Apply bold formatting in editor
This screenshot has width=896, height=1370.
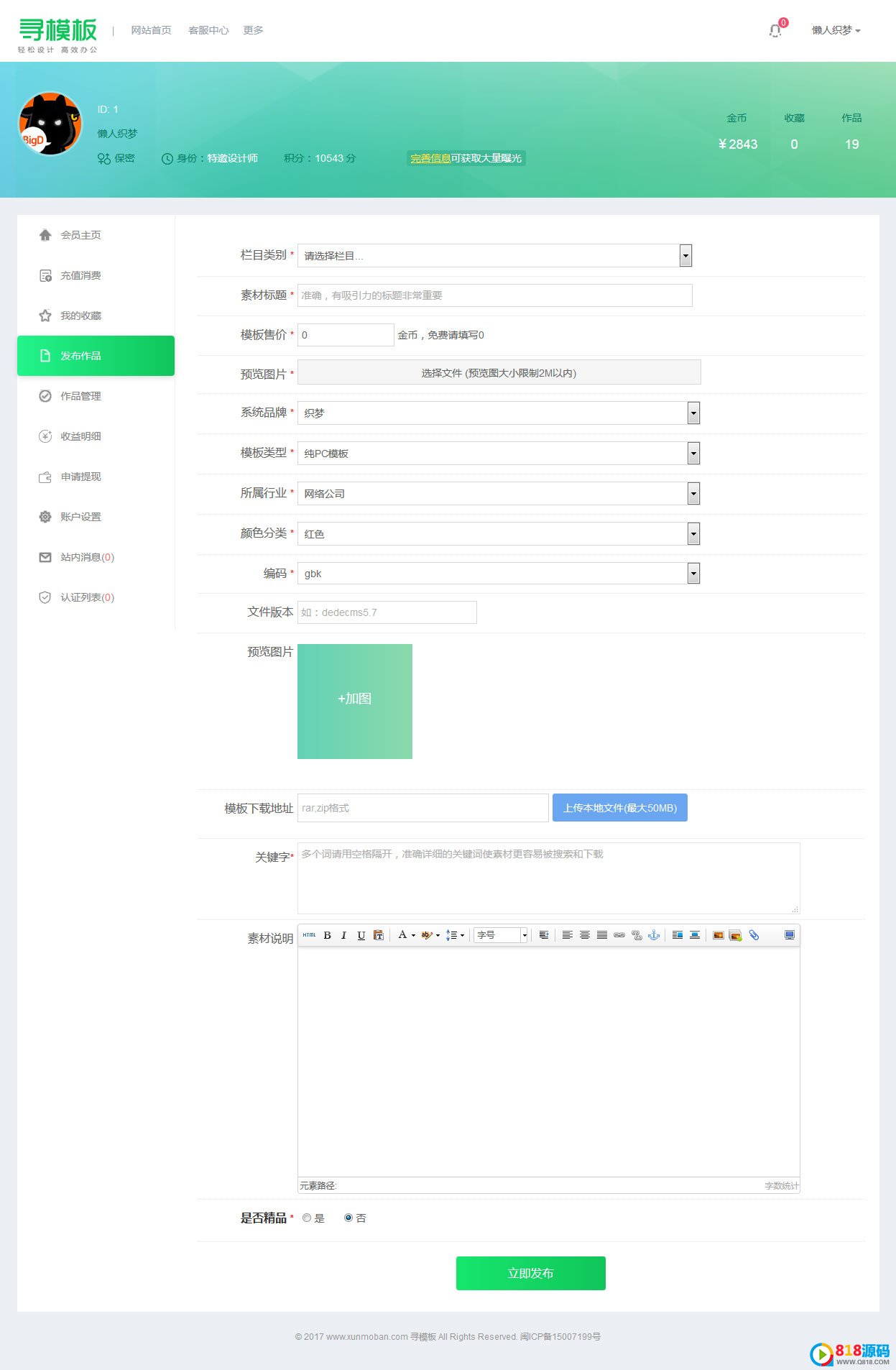[327, 935]
